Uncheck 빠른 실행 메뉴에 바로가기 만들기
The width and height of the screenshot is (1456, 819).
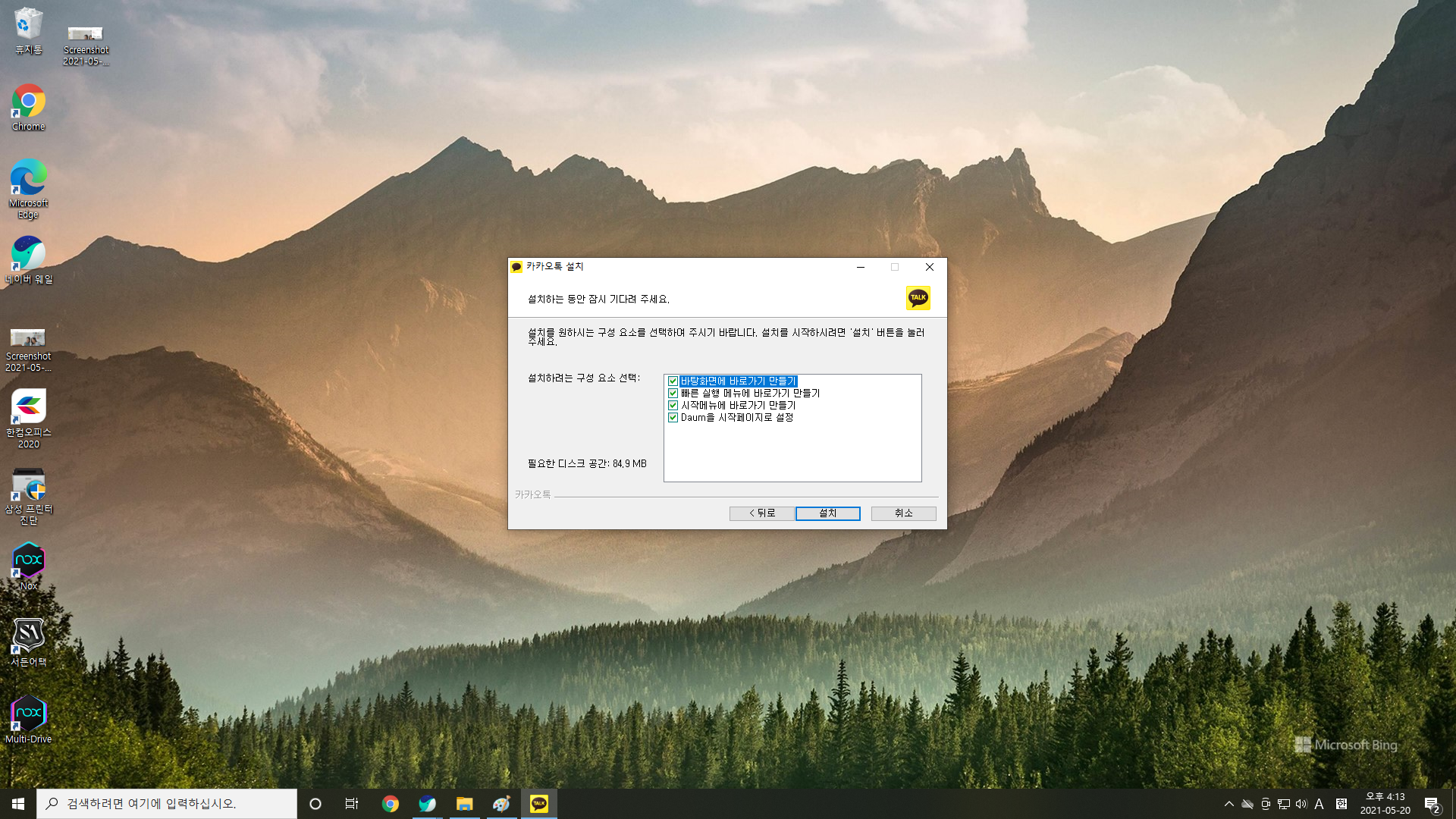tap(673, 394)
